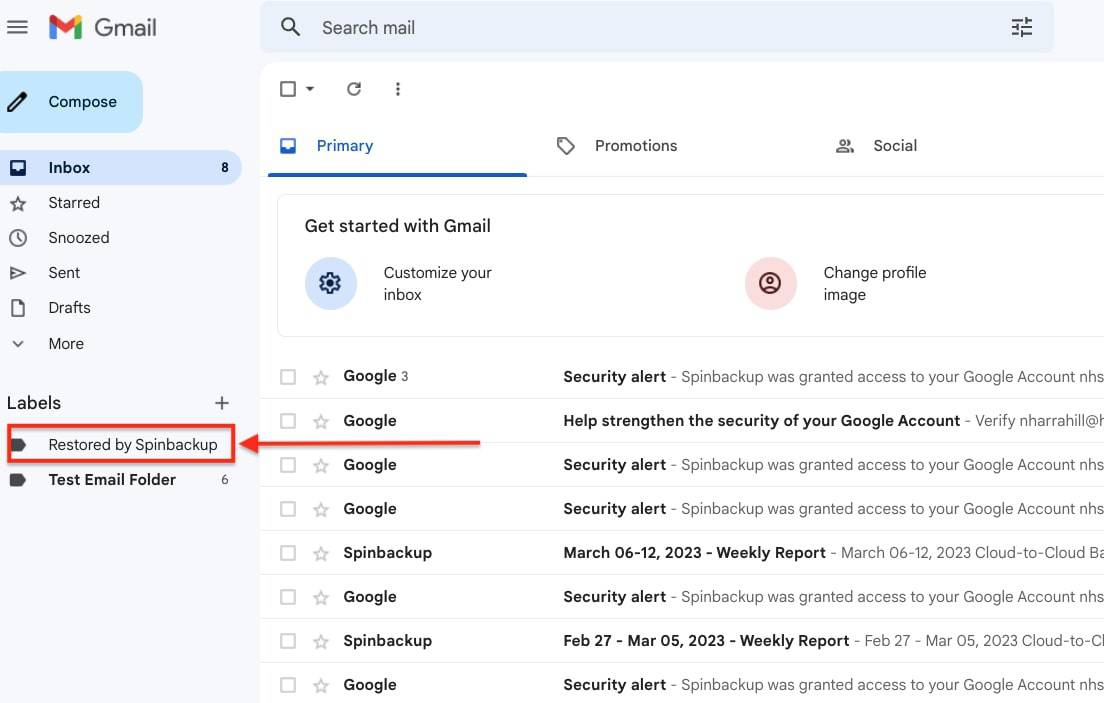Star the Google 3 Security alert conversation
Screen dimensions: 1104x703
click(x=321, y=378)
